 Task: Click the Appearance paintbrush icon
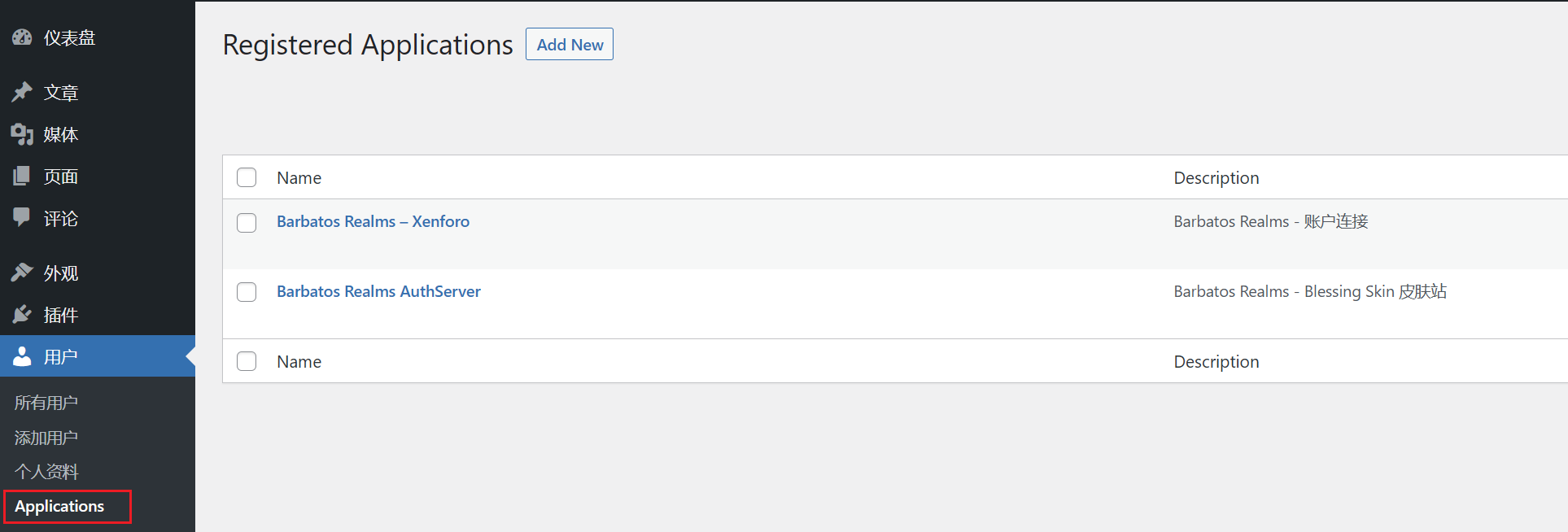pos(22,273)
